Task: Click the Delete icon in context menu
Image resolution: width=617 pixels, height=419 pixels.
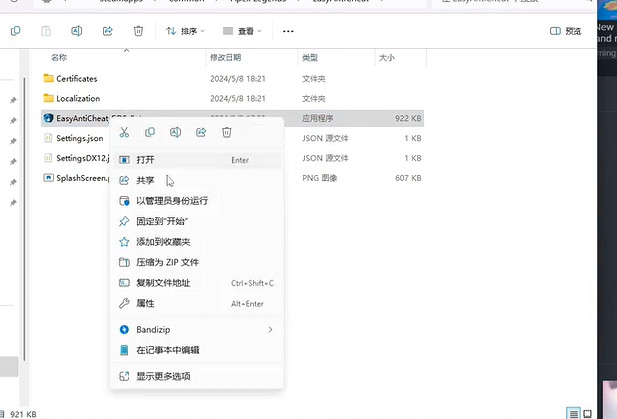Action: point(227,132)
